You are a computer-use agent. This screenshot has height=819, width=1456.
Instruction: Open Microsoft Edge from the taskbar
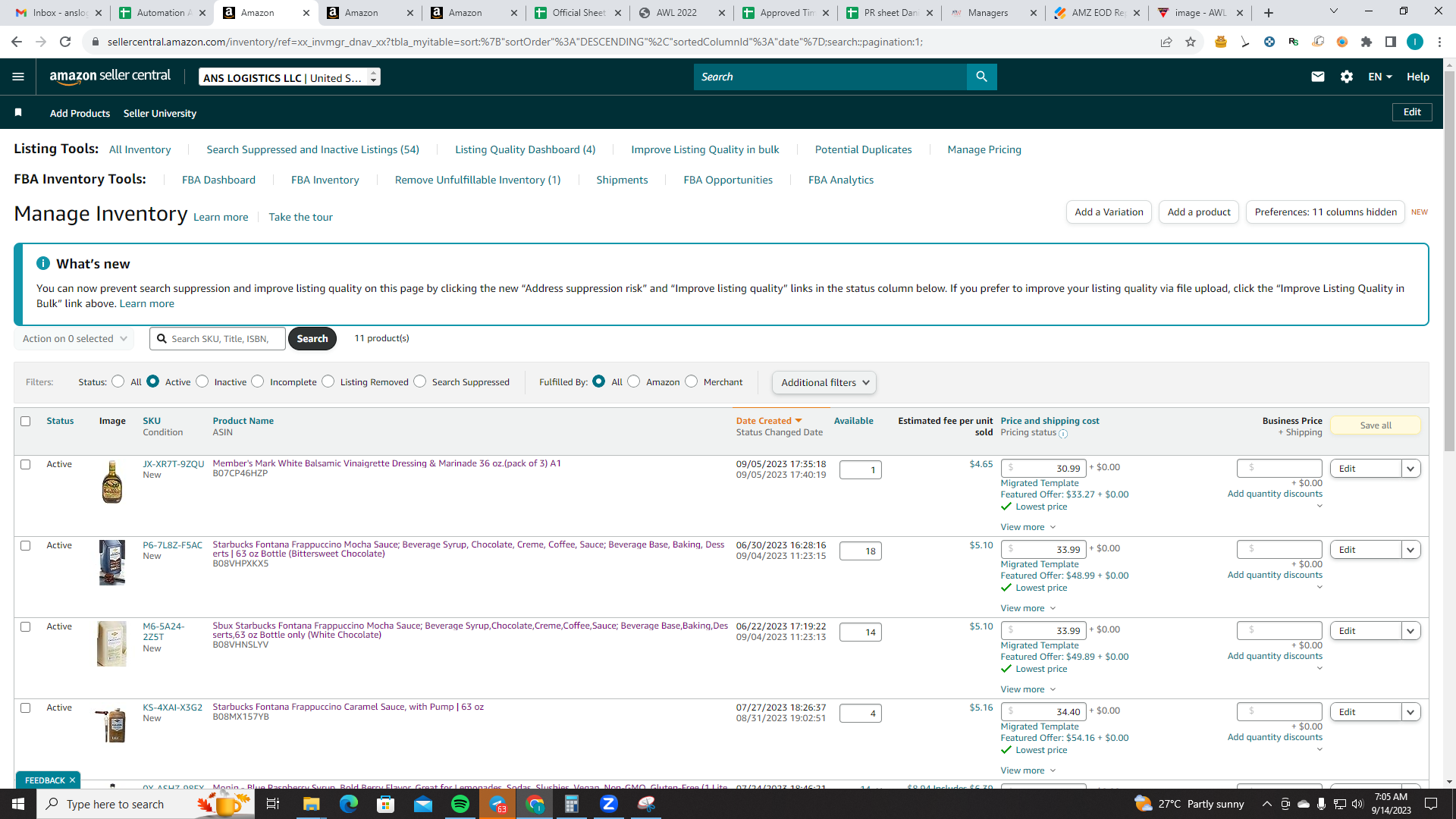(349, 804)
